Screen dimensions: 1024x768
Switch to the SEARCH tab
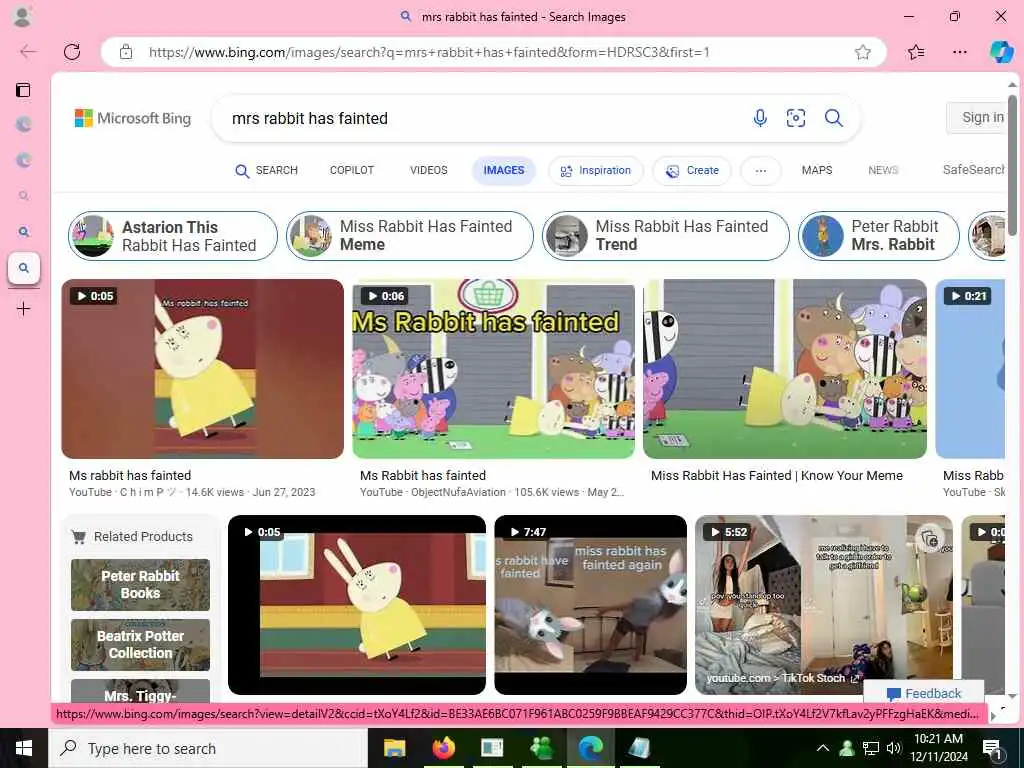(266, 170)
